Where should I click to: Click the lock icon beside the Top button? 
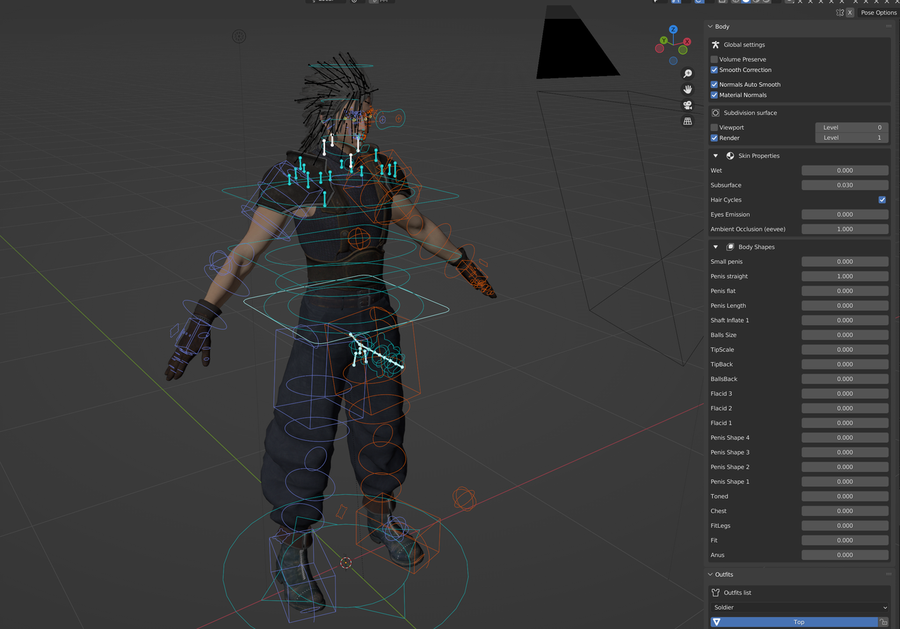(883, 622)
